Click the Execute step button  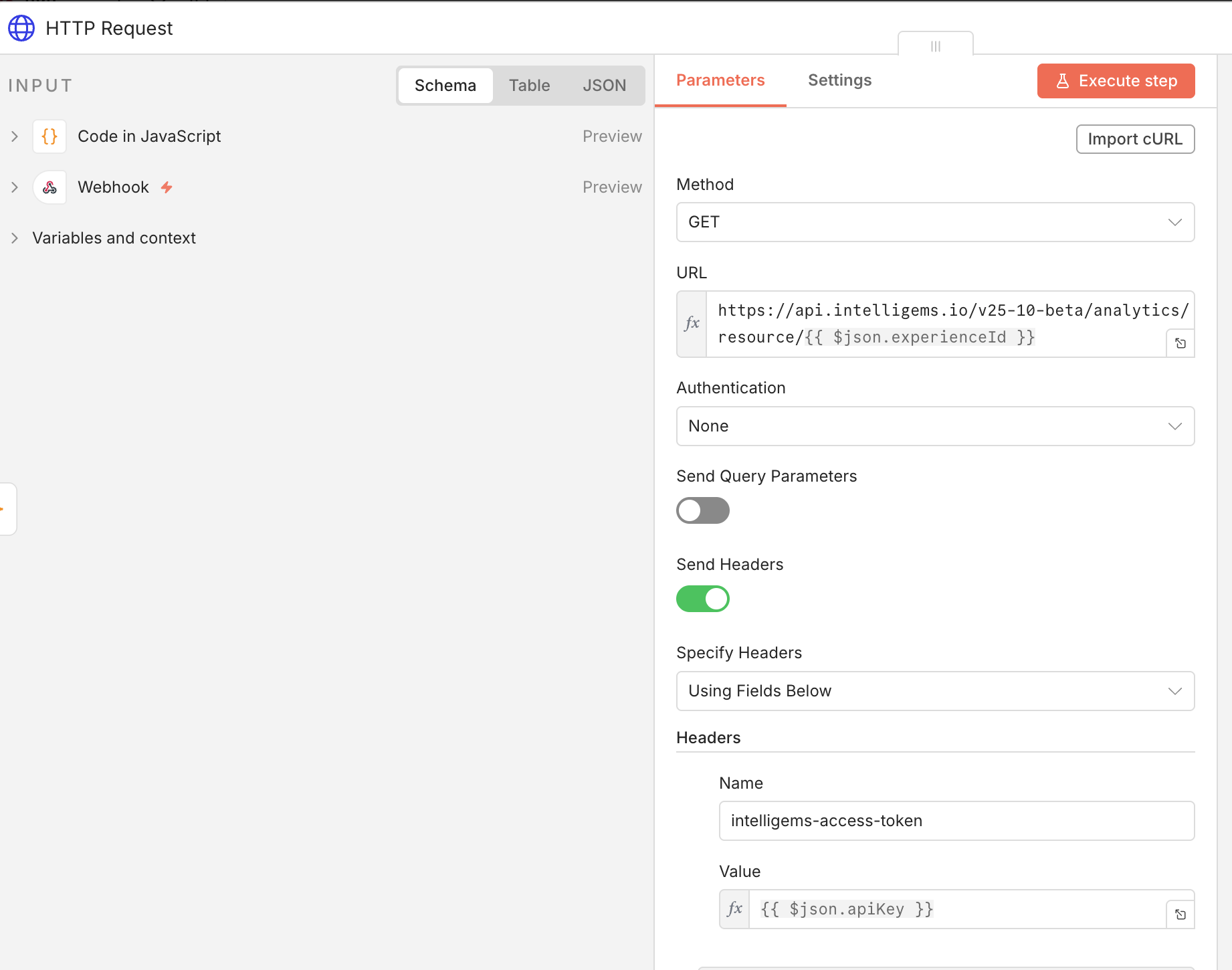(x=1116, y=81)
